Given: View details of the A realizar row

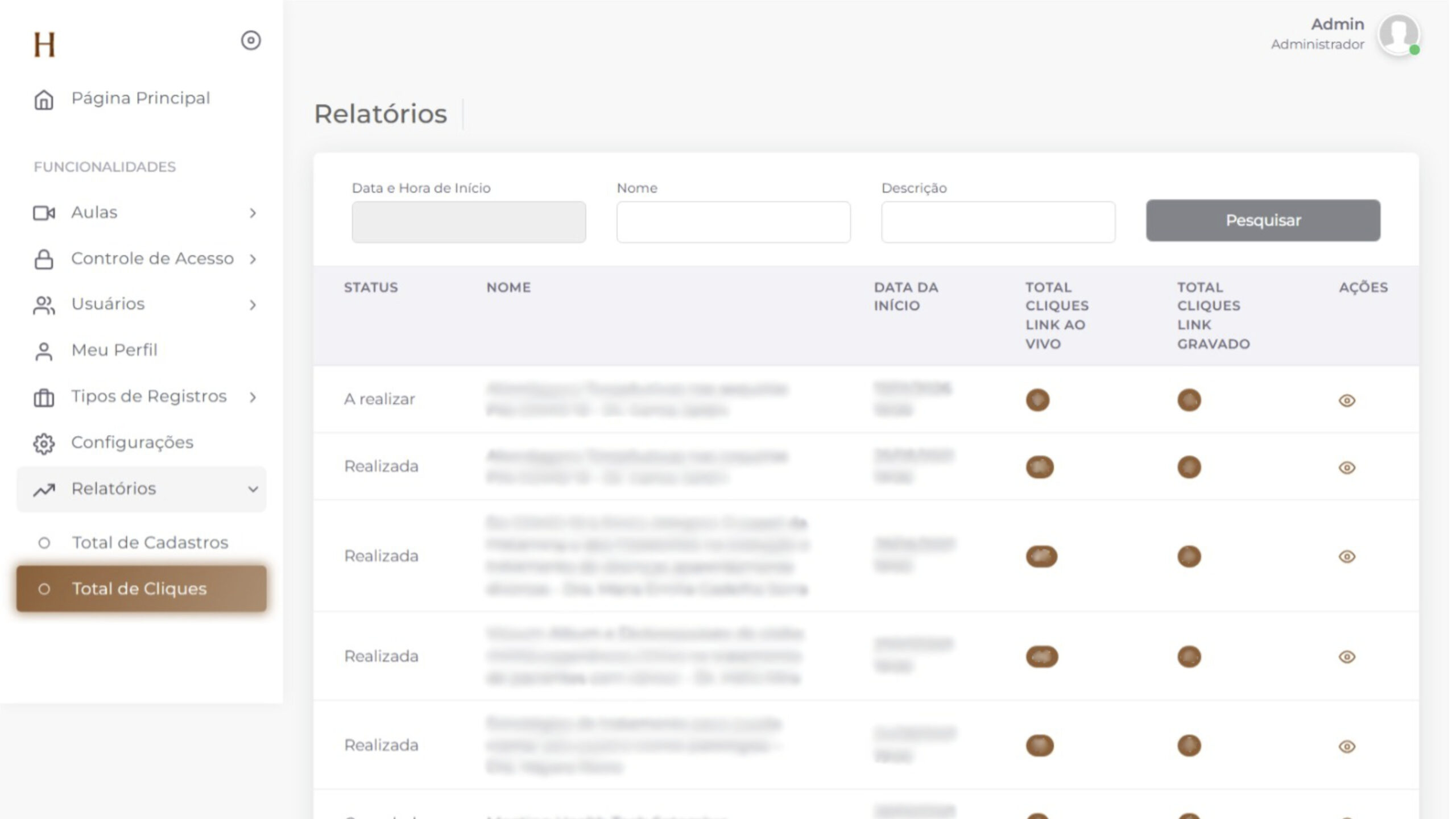Looking at the screenshot, I should coord(1346,401).
